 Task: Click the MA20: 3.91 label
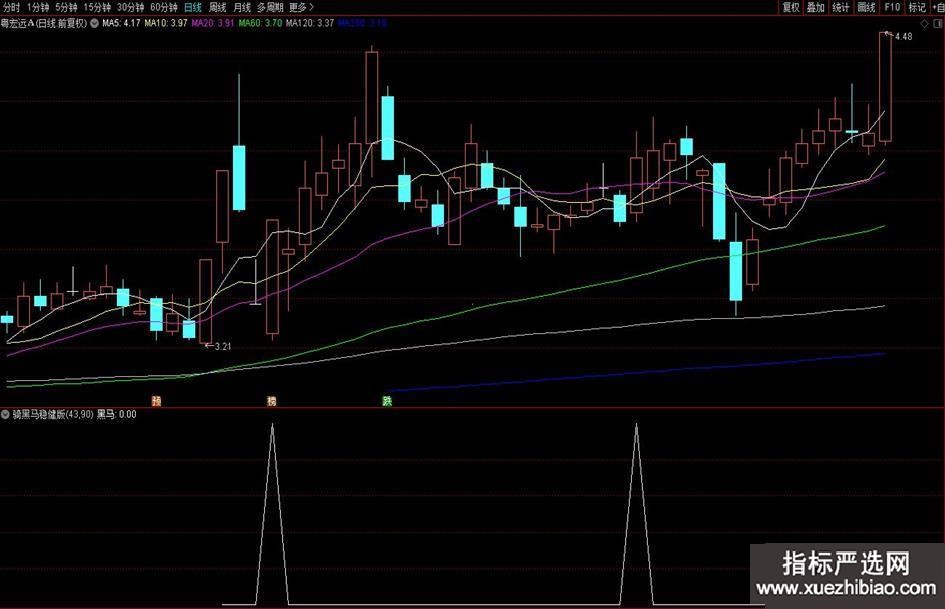(x=213, y=24)
